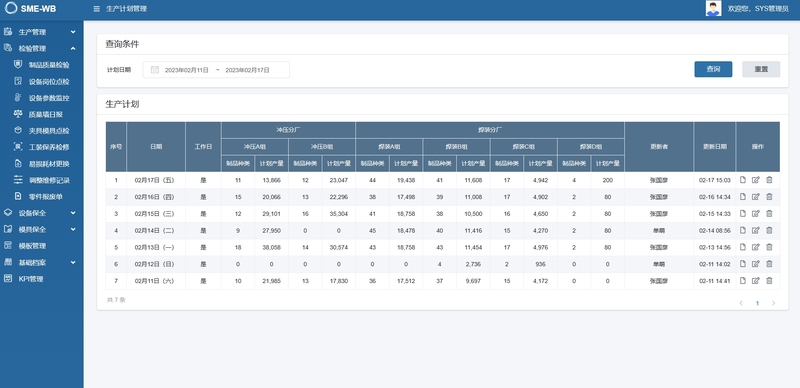Viewport: 800px width, 388px height.
Task: View document icon for 02月12日 row
Action: point(743,264)
